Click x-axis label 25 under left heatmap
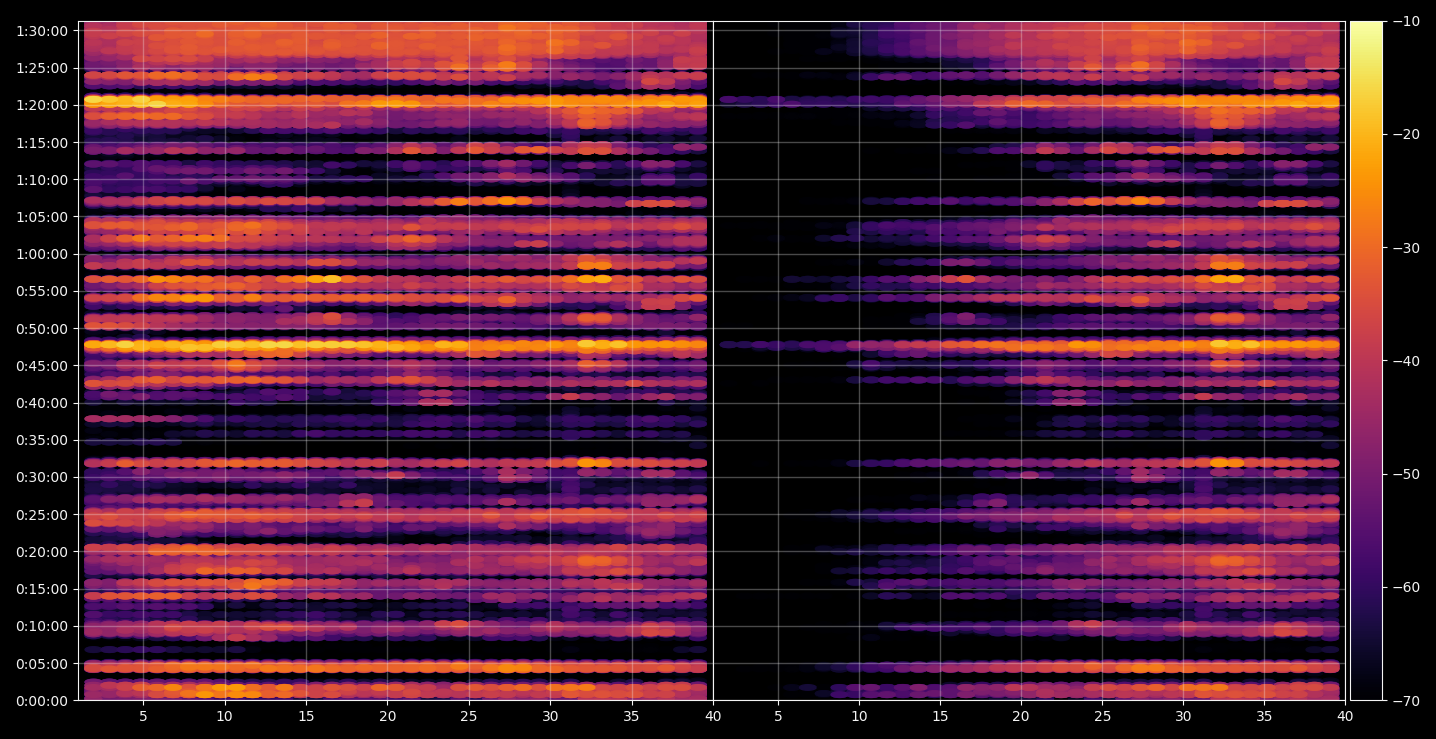Image resolution: width=1436 pixels, height=739 pixels. [x=469, y=716]
